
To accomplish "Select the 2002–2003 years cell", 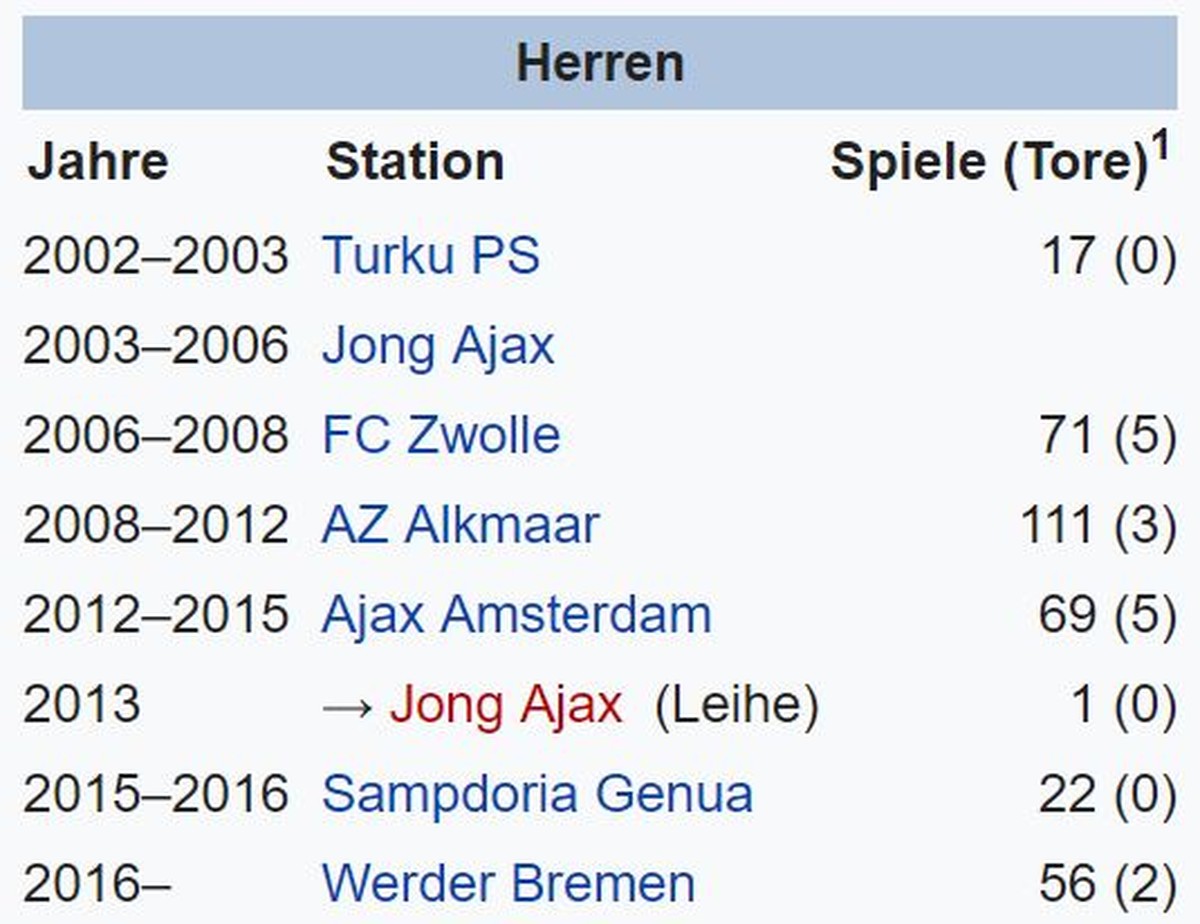I will pyautogui.click(x=155, y=255).
